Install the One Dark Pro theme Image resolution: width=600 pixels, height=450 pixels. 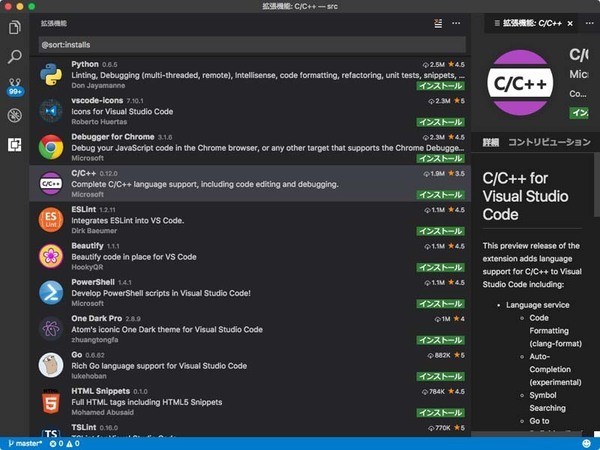(x=440, y=341)
